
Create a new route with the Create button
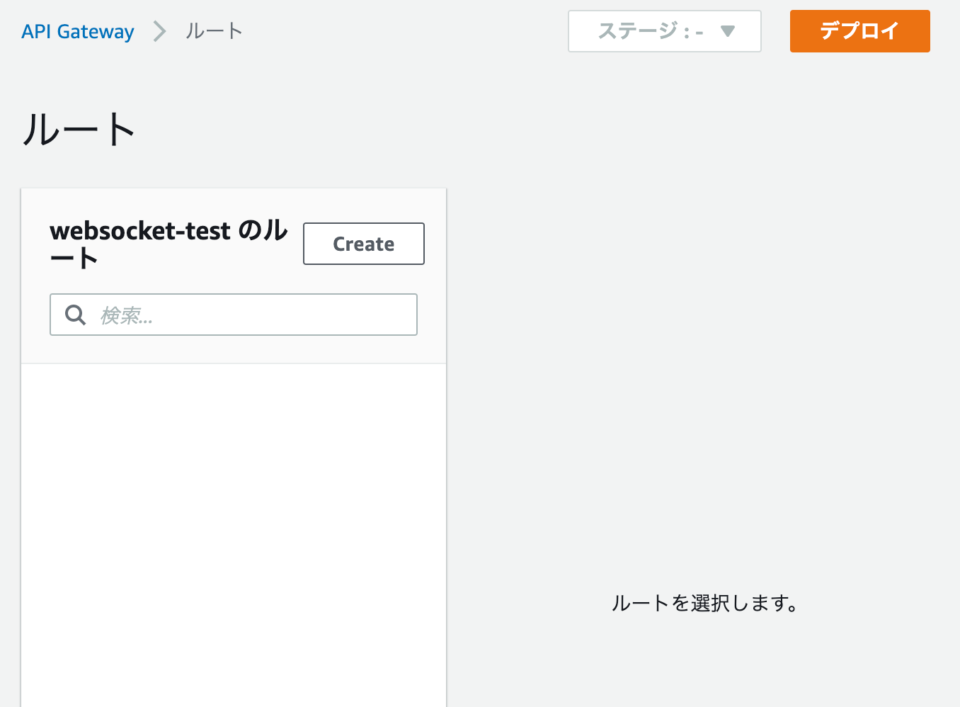[363, 243]
